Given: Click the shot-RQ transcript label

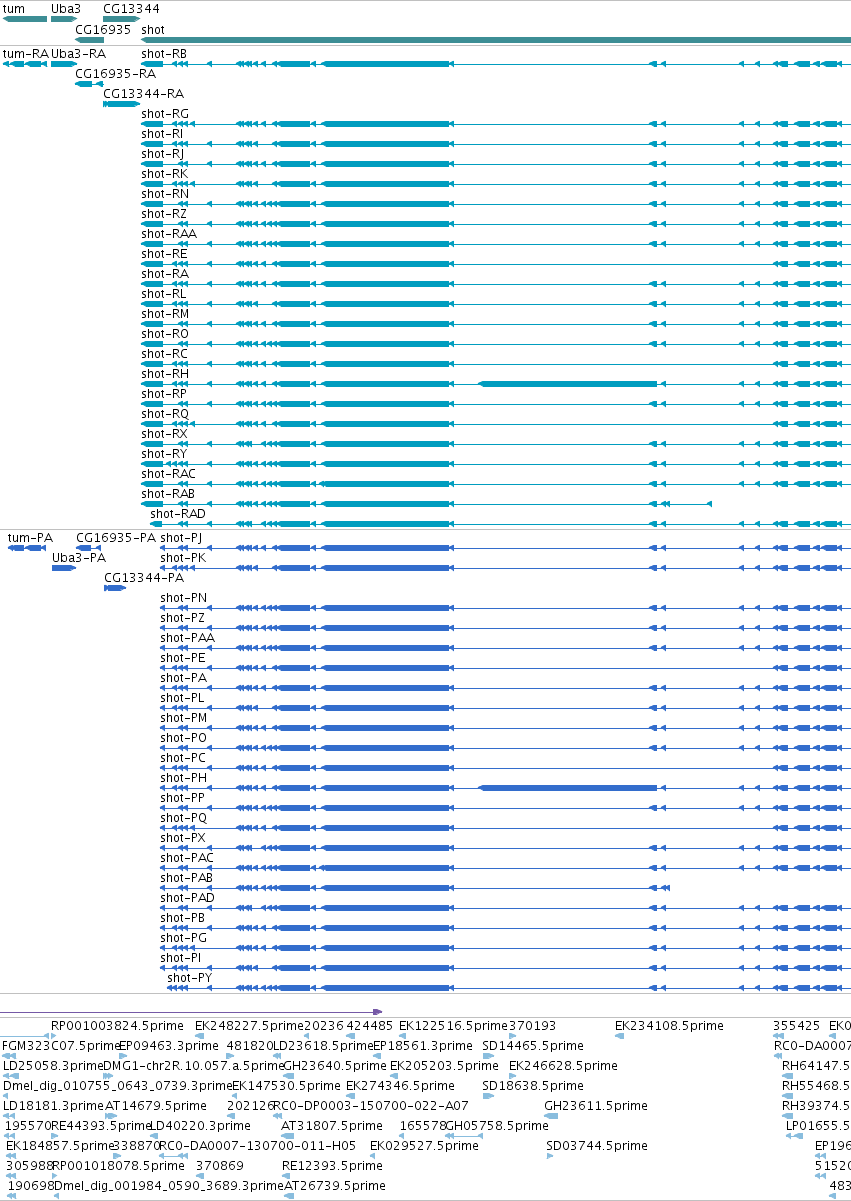Looking at the screenshot, I should pyautogui.click(x=164, y=414).
